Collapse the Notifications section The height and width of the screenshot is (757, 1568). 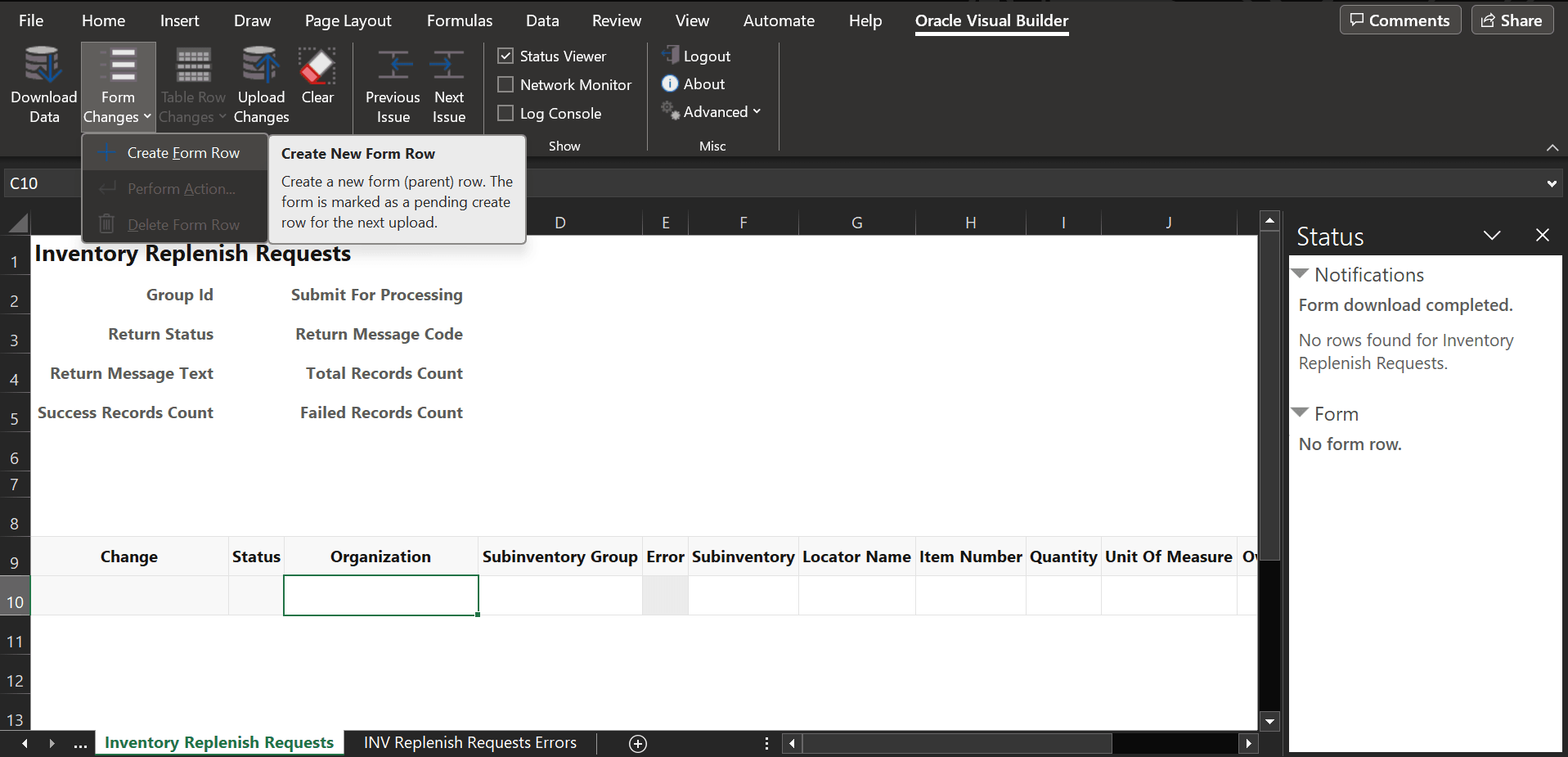tap(1300, 274)
